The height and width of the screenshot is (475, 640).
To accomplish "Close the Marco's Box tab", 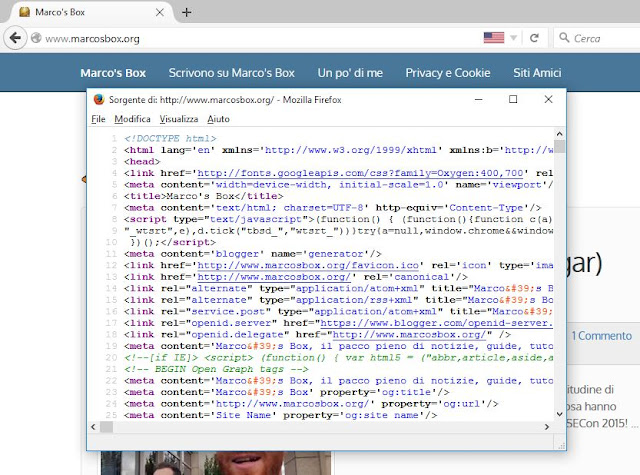I will (160, 12).
